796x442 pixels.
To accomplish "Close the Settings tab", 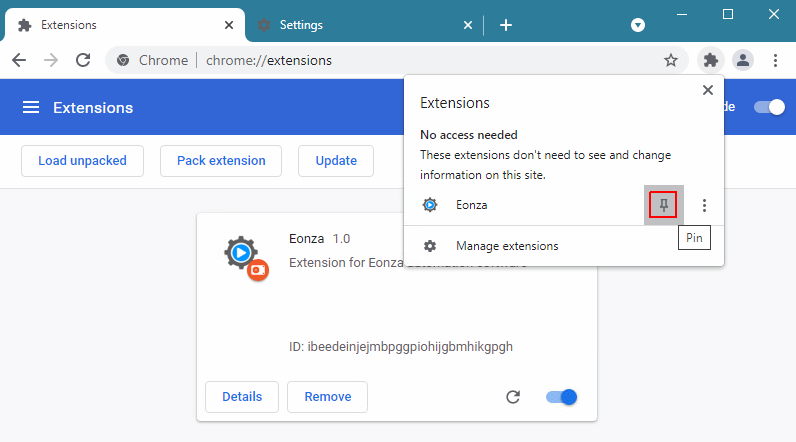I will [x=468, y=25].
